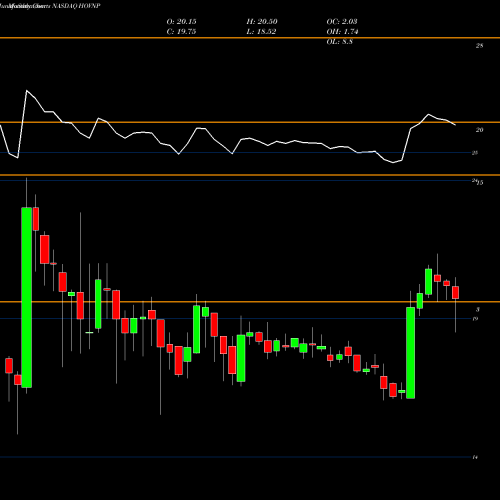This screenshot has height=500, width=500.
Task: Click the OL: 8.8 reading
Action: [x=339, y=42]
